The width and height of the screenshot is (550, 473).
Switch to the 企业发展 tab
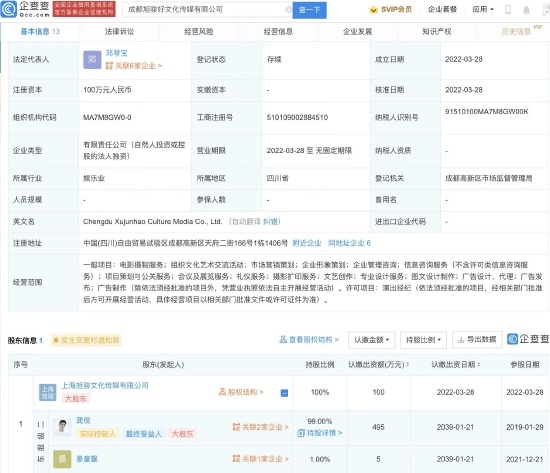click(x=357, y=32)
